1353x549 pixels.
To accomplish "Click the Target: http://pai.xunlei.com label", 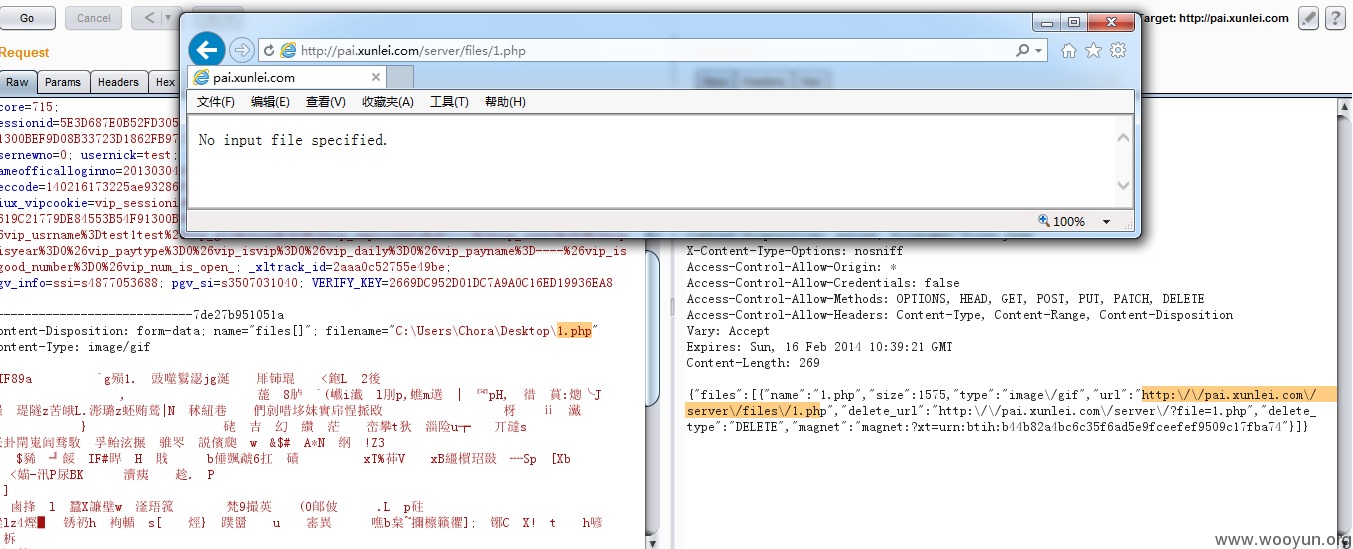I will (x=1214, y=18).
